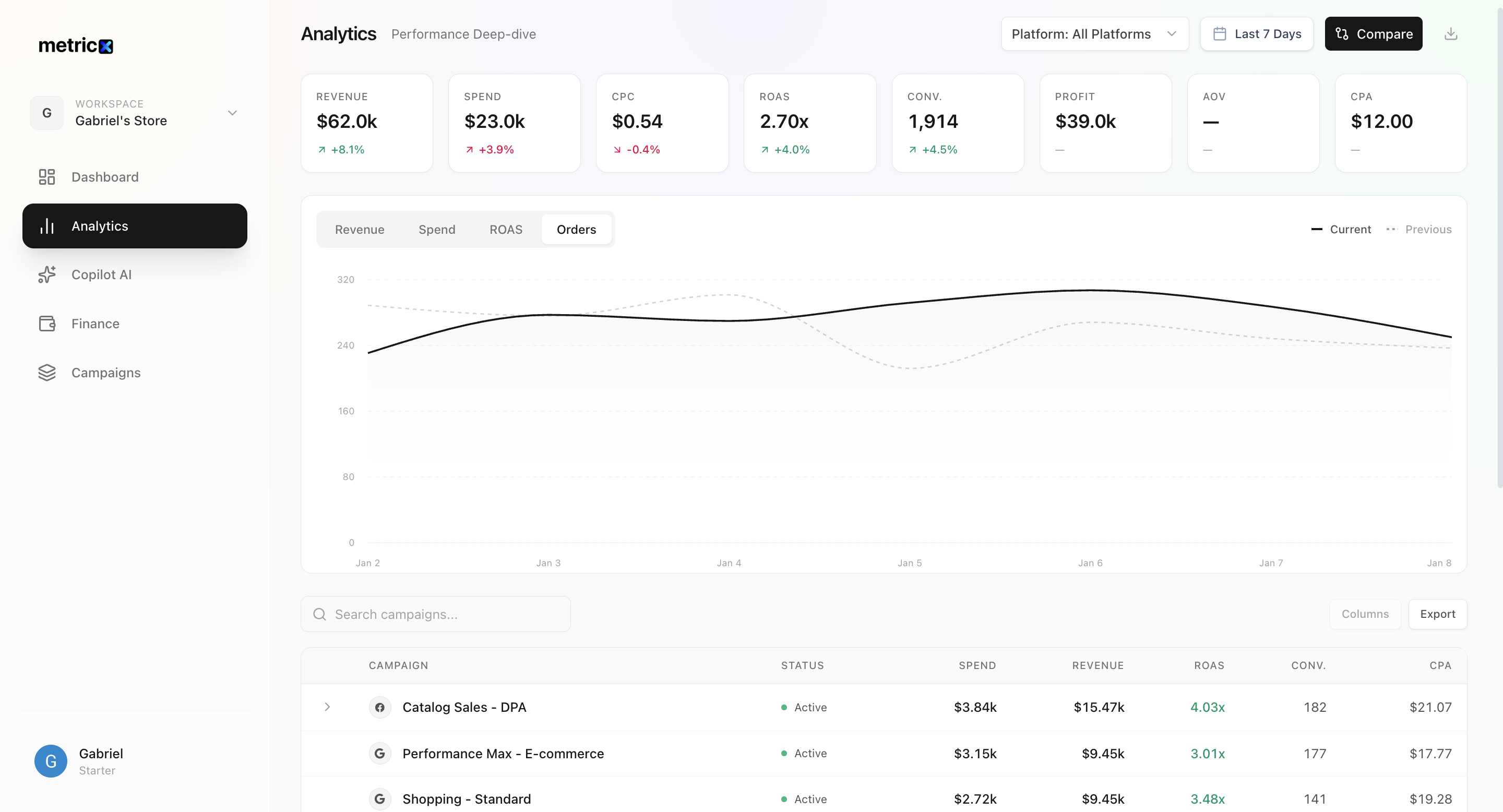
Task: Open the Platform: All Platforms dropdown
Action: (1094, 34)
